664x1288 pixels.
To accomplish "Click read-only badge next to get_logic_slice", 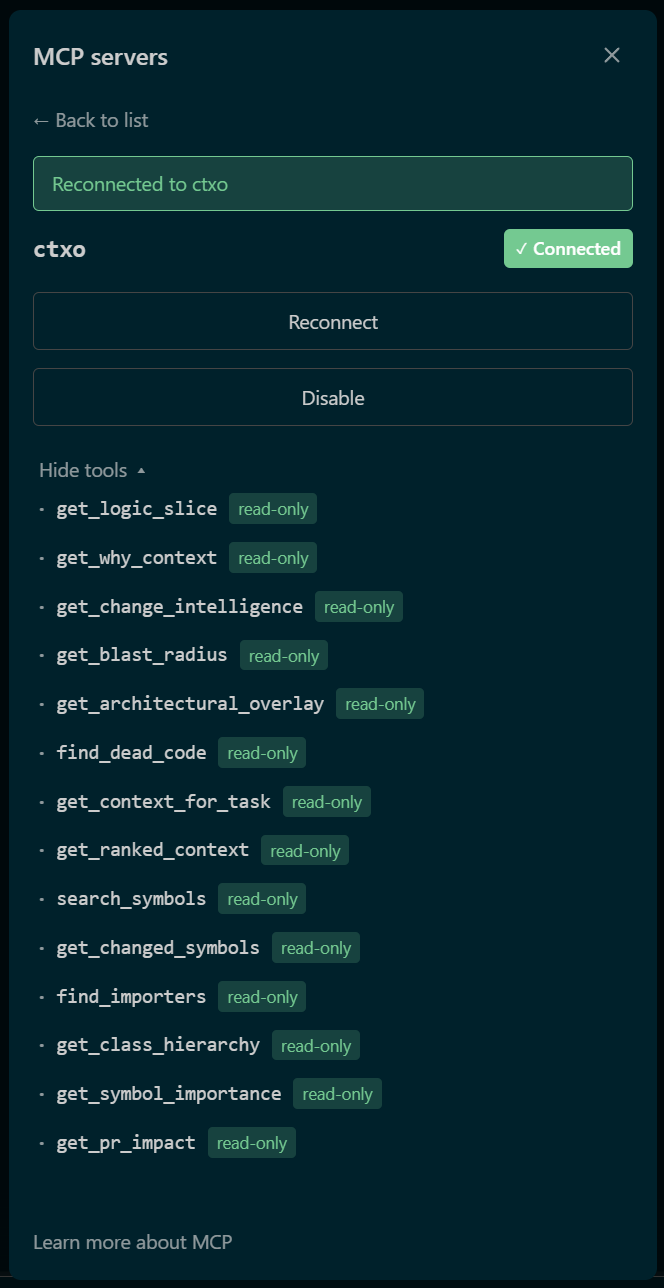I will click(273, 509).
